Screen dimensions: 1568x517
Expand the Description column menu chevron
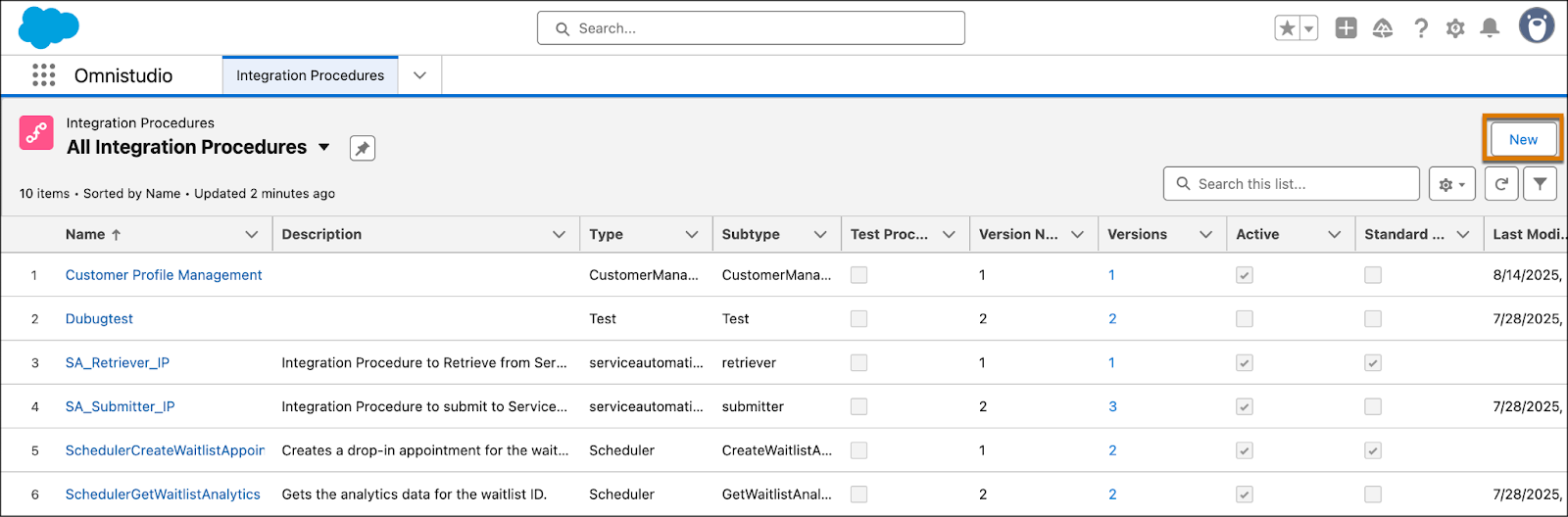pyautogui.click(x=559, y=235)
